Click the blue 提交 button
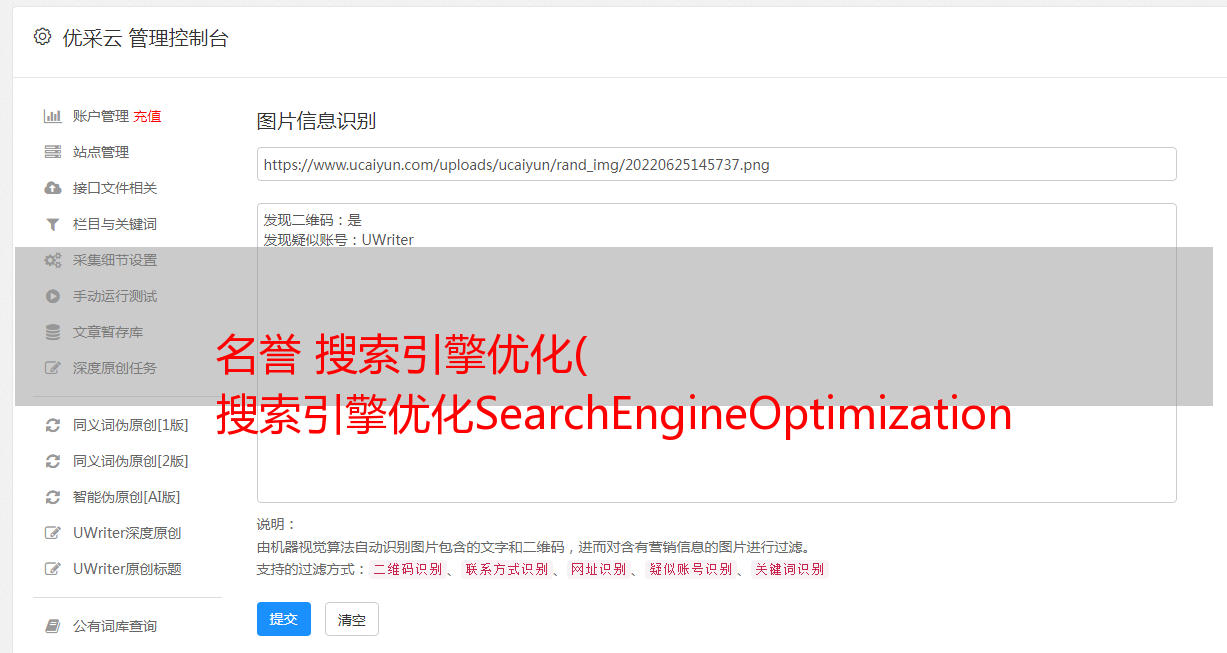The image size is (1227, 653). coord(284,619)
